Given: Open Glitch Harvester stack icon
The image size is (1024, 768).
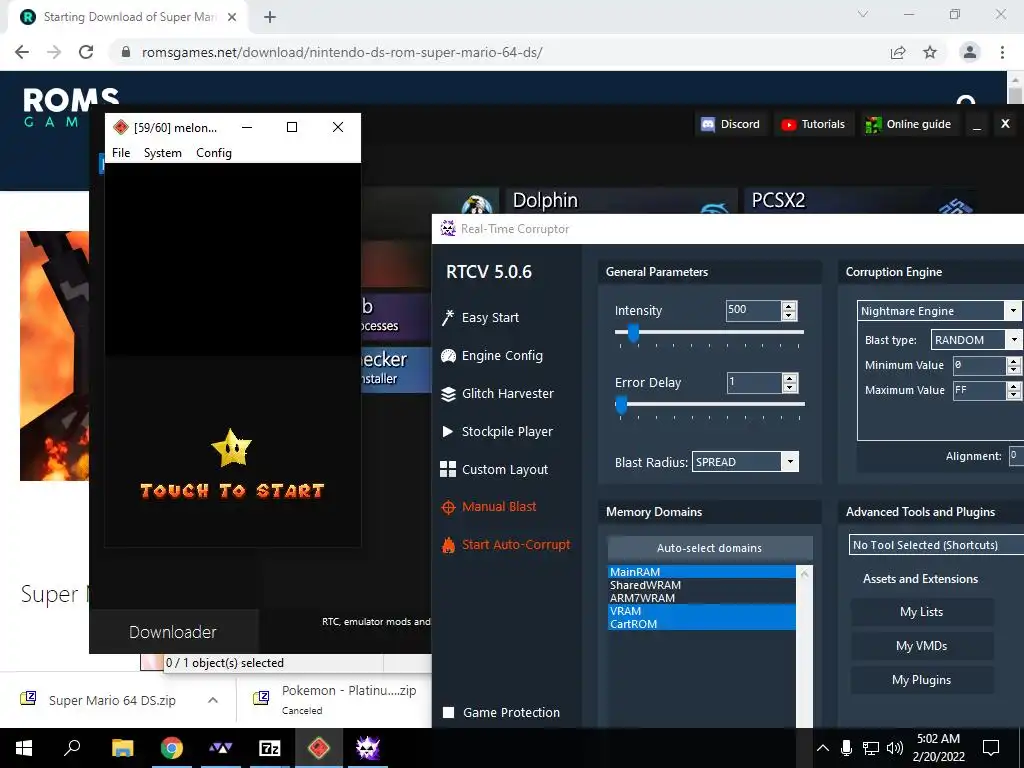Looking at the screenshot, I should click(x=448, y=394).
